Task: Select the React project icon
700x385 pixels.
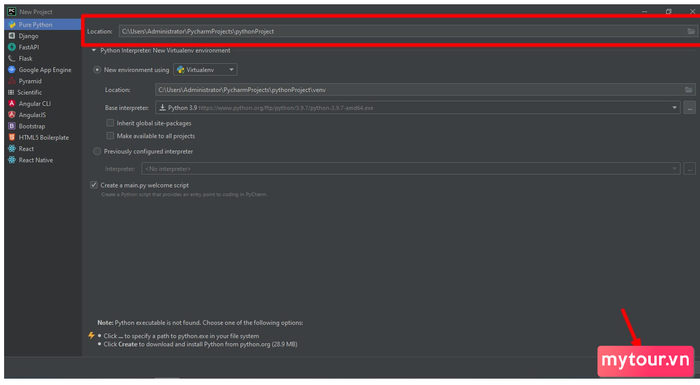Action: (12, 149)
